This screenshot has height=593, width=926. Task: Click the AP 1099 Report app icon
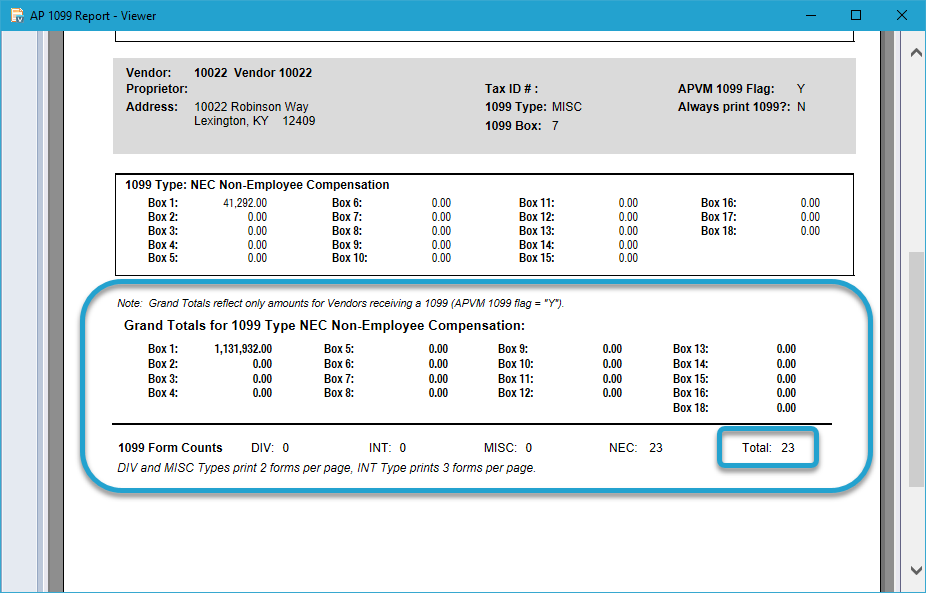17,15
